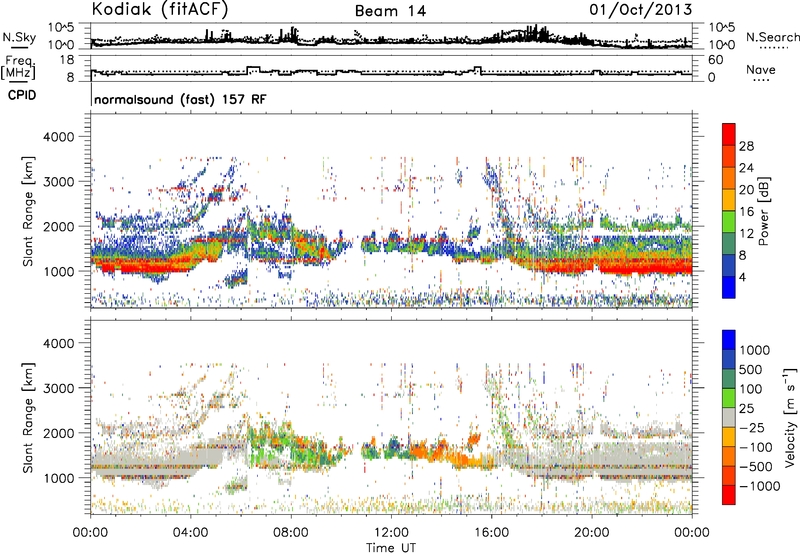Pick the gray segment of velocity colorbar
The height and width of the screenshot is (554, 800).
click(x=729, y=417)
